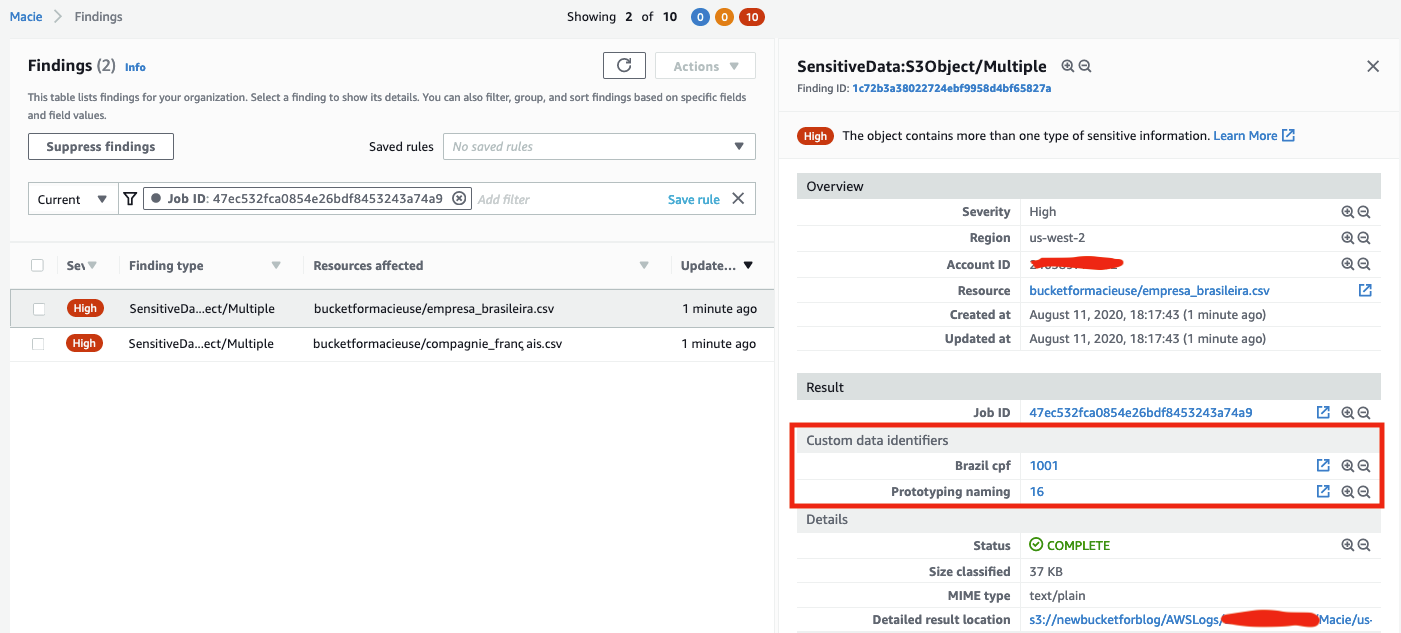
Task: Open bucketformacieuse/empresa_brasileira.csv resource link
Action: pos(1150,290)
